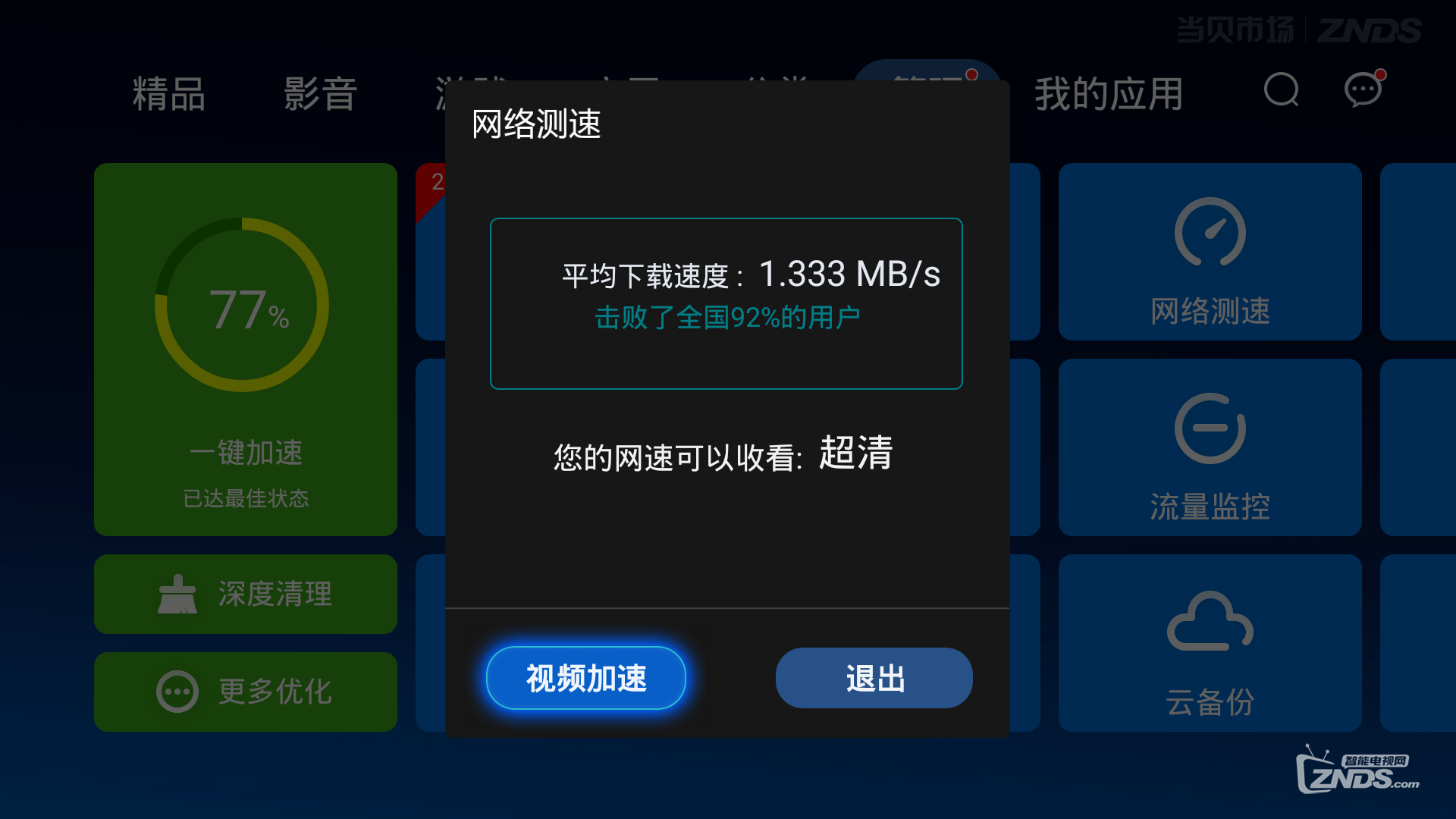Click the 退出 (Exit) button
The width and height of the screenshot is (1456, 819).
tap(873, 679)
